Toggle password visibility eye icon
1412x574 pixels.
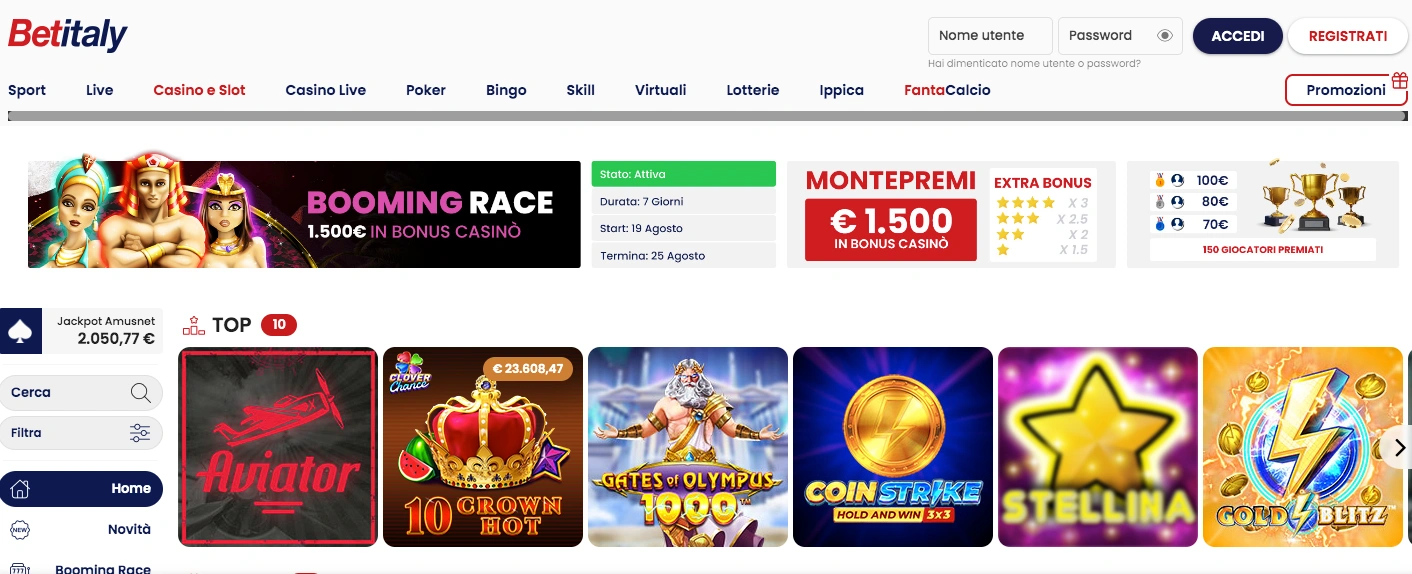[1164, 35]
